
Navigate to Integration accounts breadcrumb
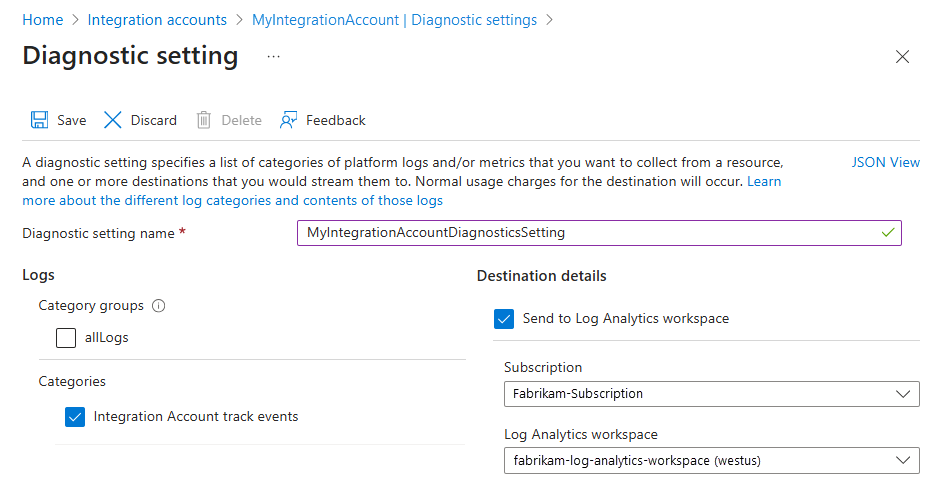(x=157, y=20)
